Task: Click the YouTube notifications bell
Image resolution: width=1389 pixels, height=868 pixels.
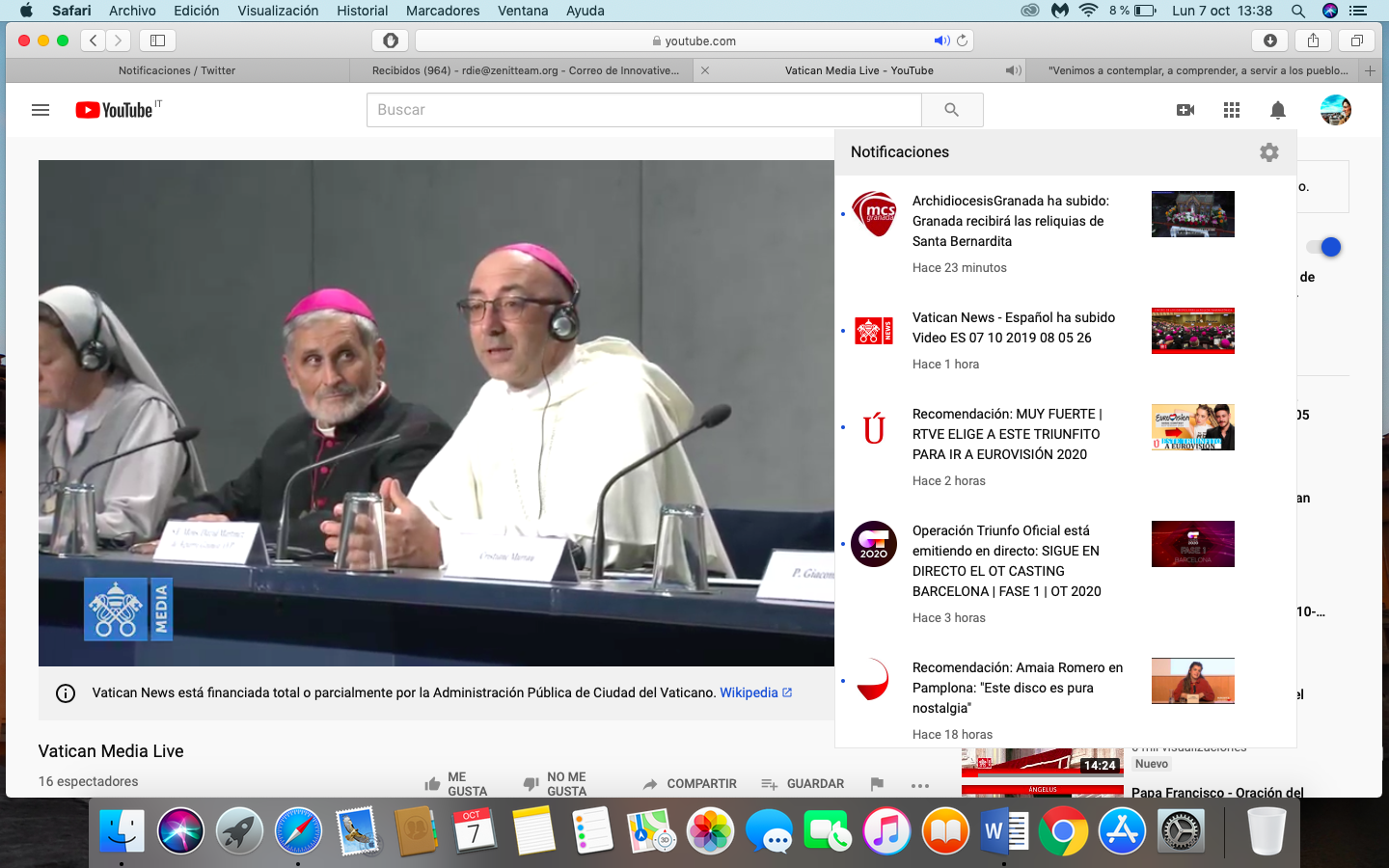Action: tap(1277, 110)
